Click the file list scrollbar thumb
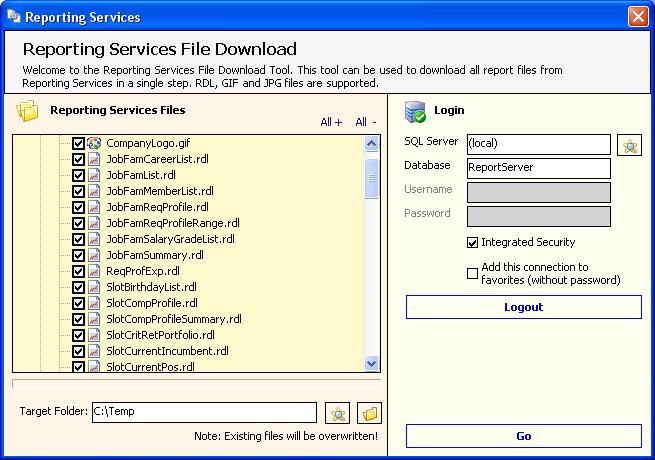 tap(371, 178)
